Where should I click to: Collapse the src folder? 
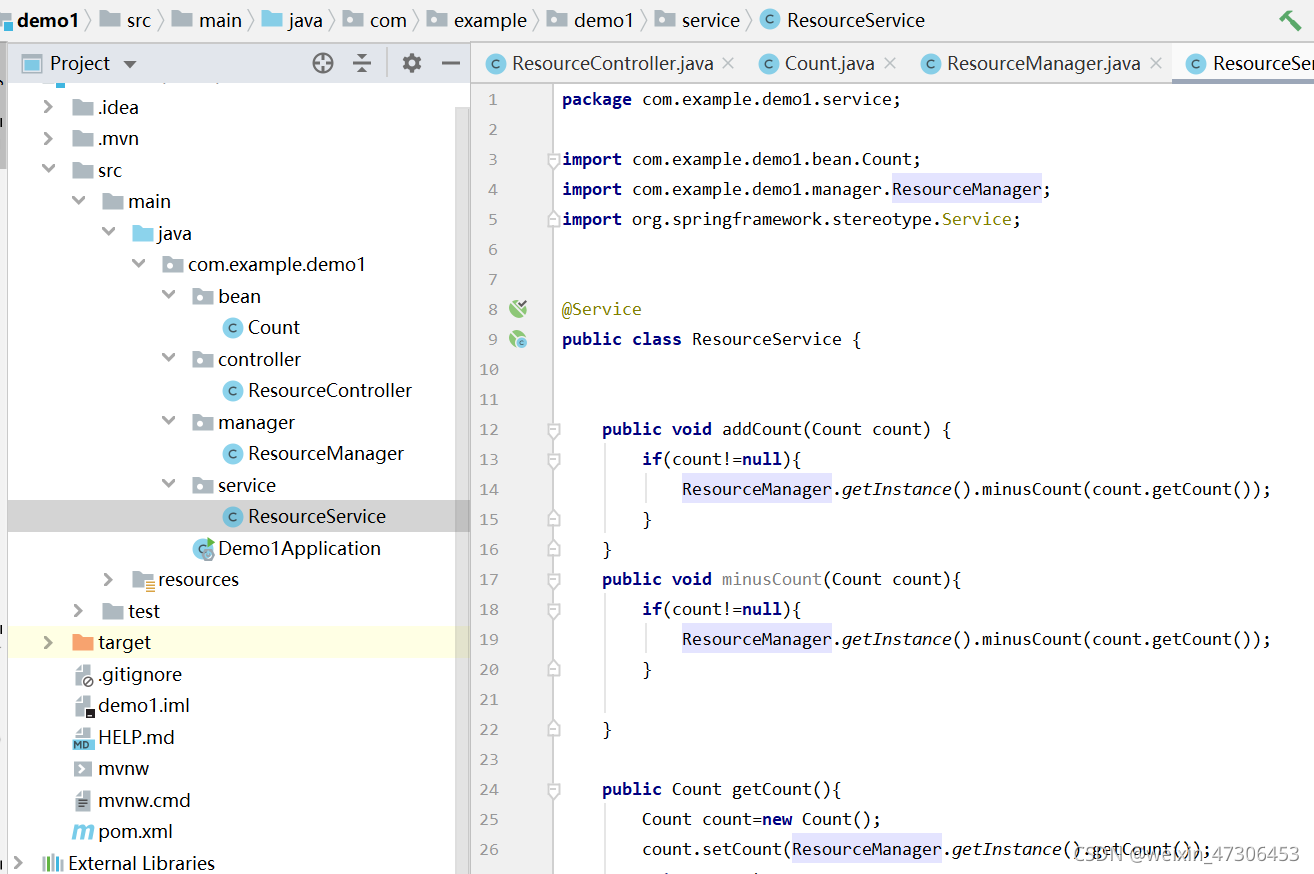tap(48, 170)
